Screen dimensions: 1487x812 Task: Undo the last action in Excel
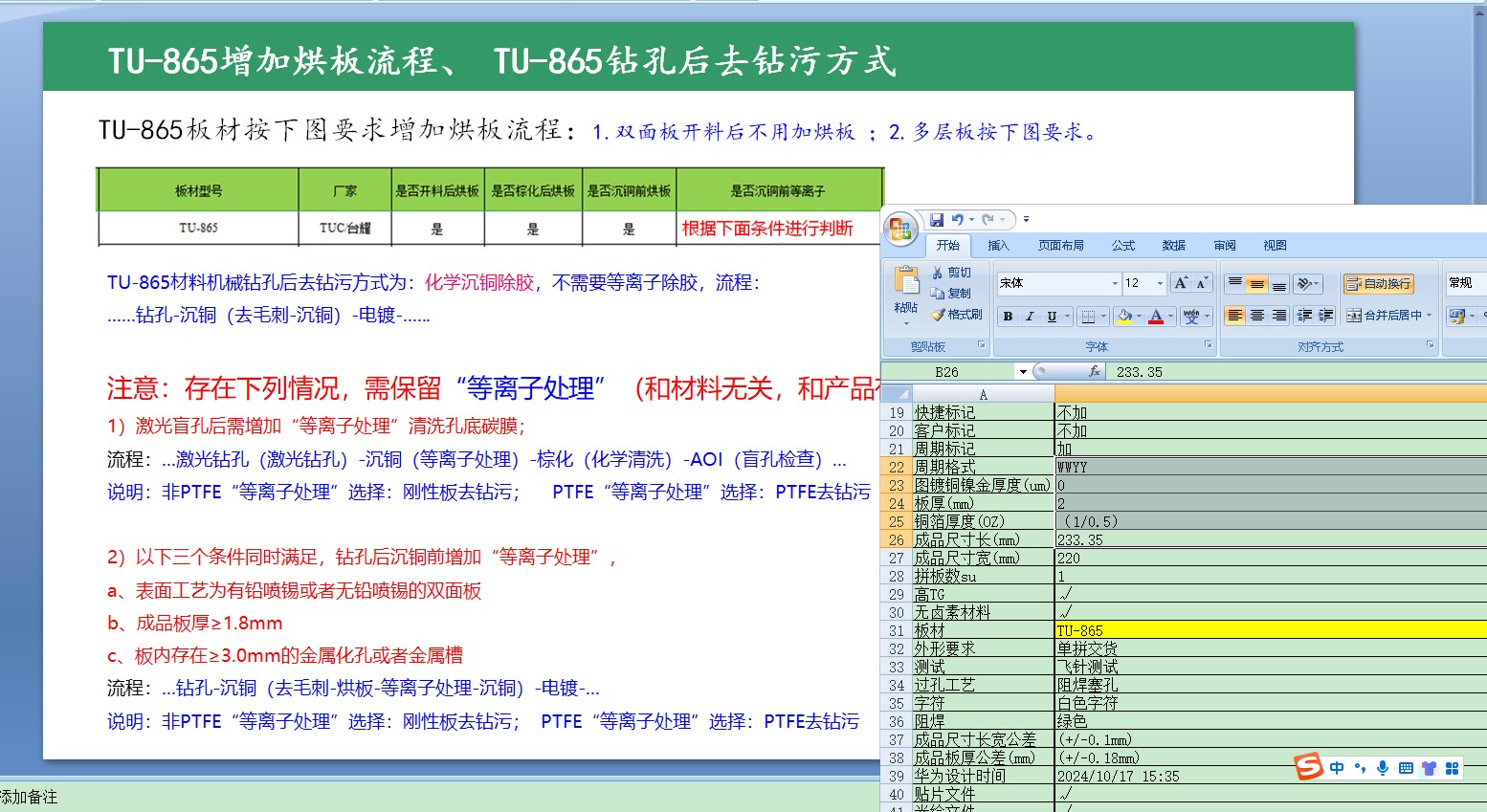957,220
